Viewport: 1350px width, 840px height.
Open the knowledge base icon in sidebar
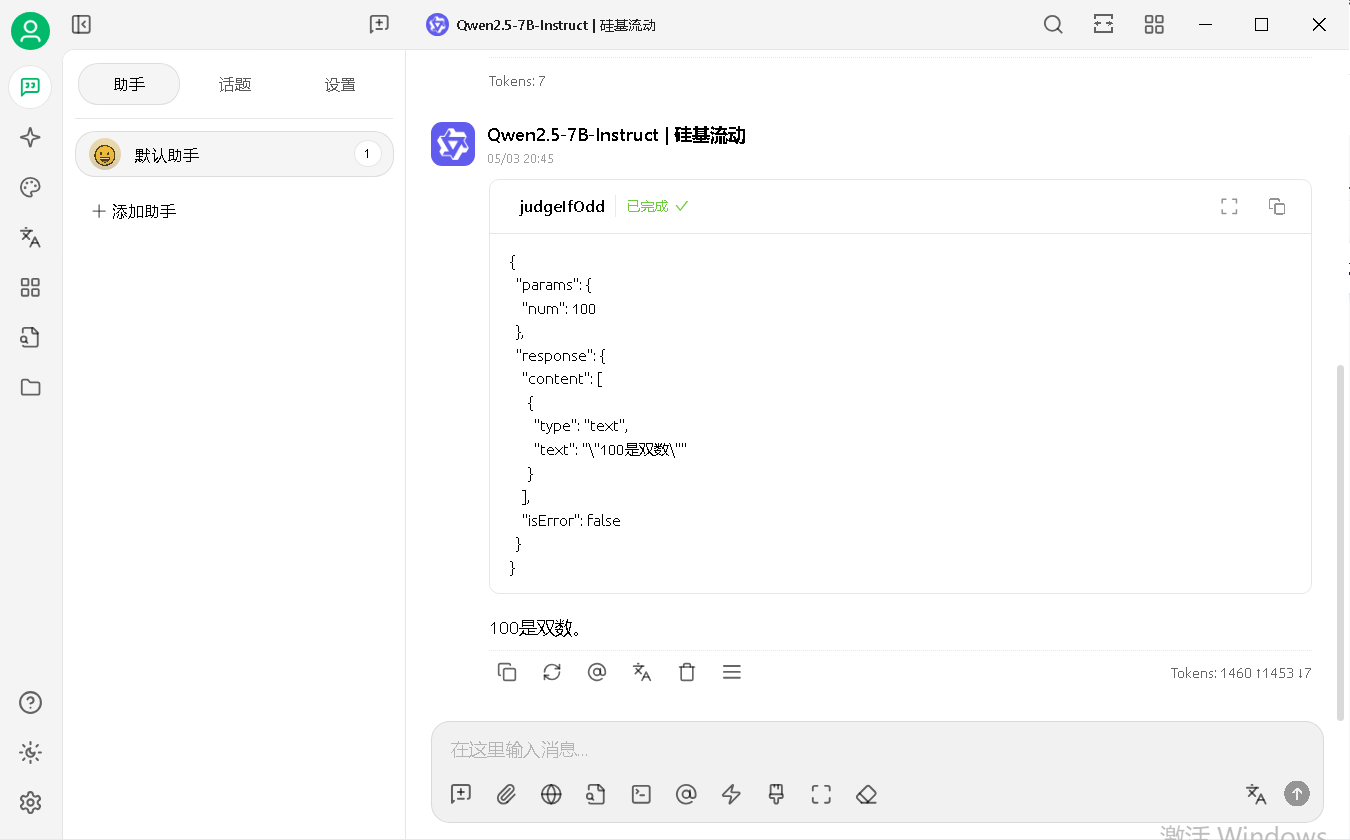click(x=31, y=338)
